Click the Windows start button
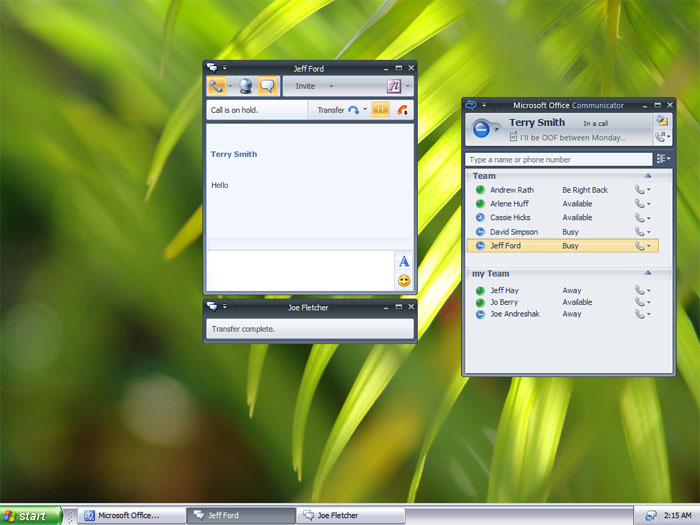The width and height of the screenshot is (700, 525). point(30,516)
